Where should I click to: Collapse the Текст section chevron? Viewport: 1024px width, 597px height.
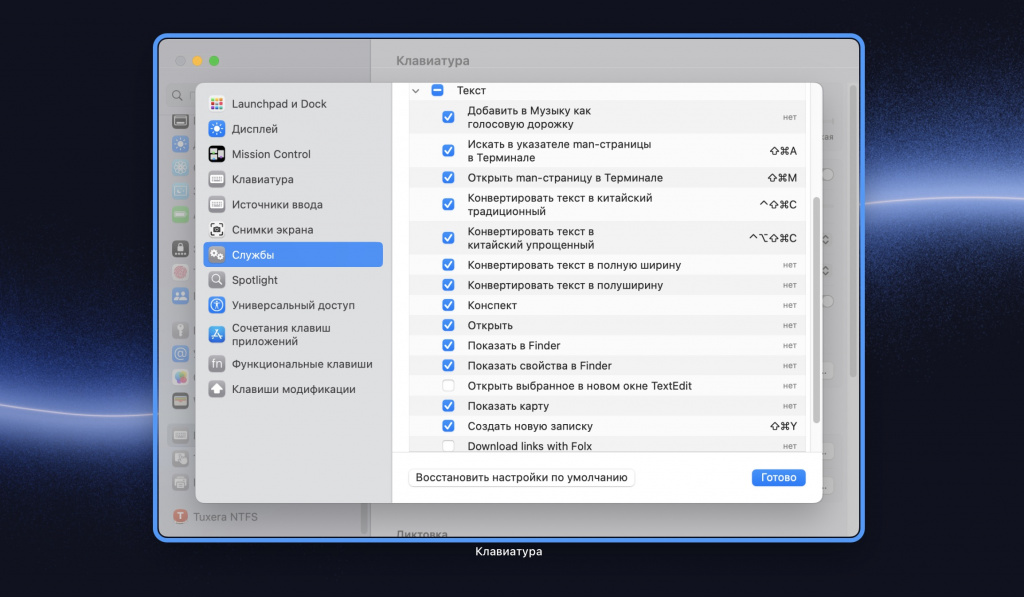(x=416, y=91)
